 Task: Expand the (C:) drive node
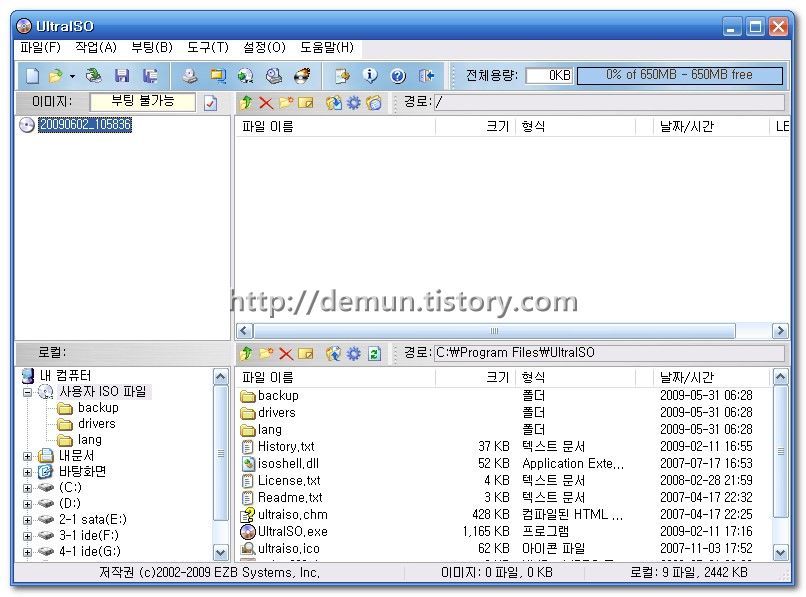click(x=28, y=488)
